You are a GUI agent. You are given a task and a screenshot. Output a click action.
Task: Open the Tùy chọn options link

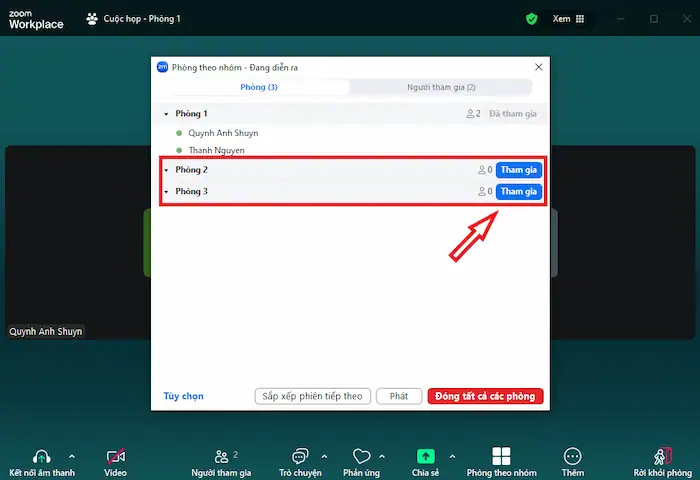pos(184,396)
